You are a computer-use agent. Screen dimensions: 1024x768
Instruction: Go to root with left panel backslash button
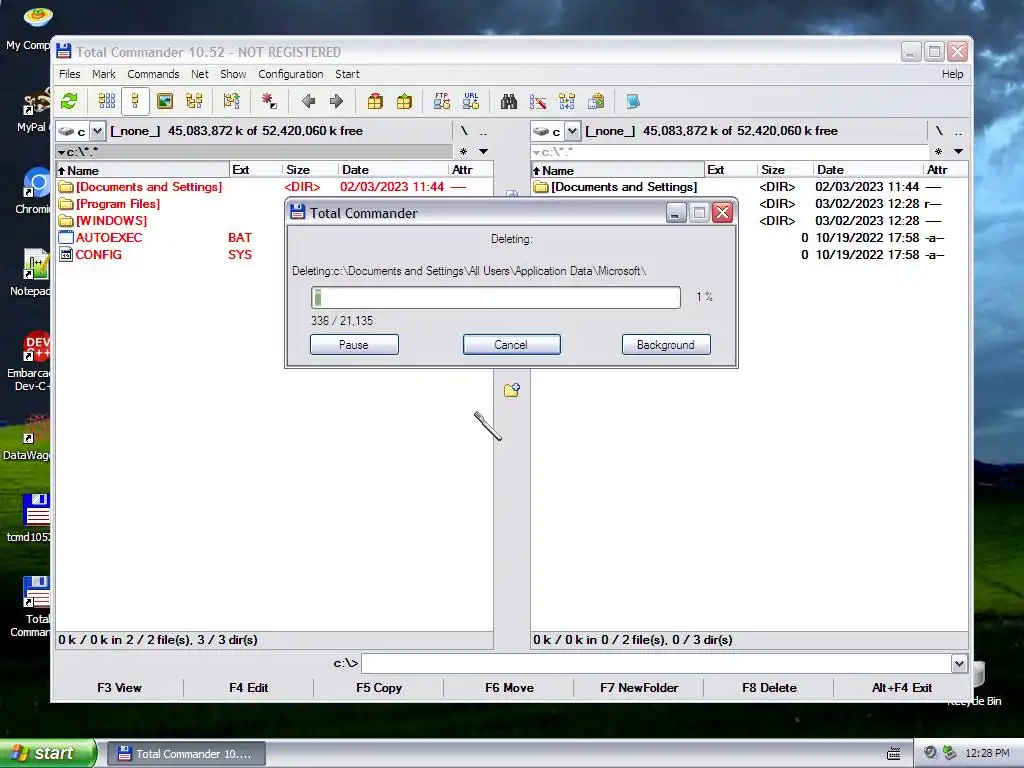click(x=464, y=131)
